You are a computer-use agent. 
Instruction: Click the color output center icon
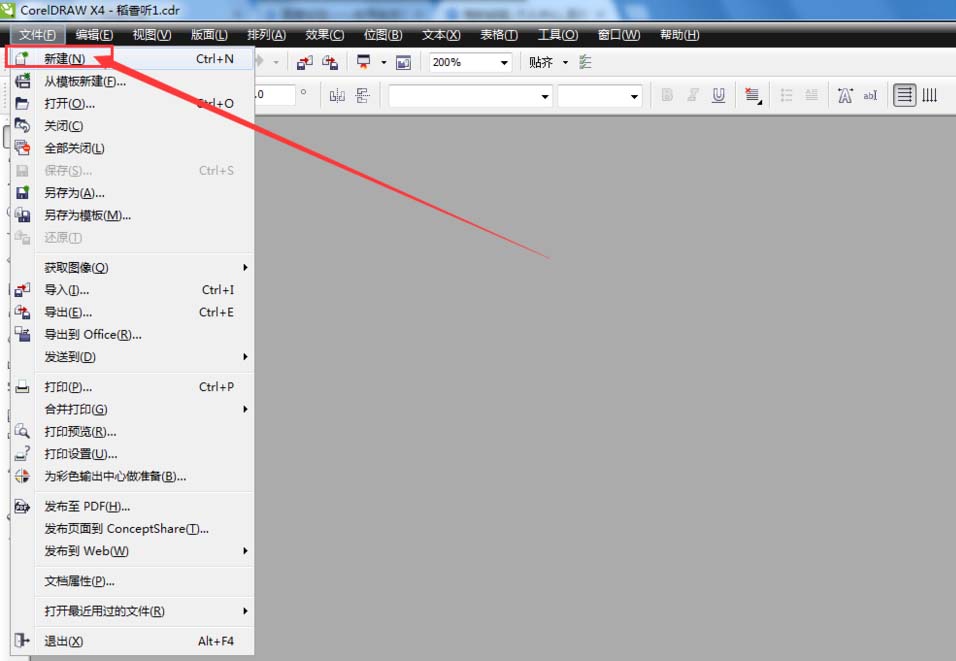pos(22,476)
